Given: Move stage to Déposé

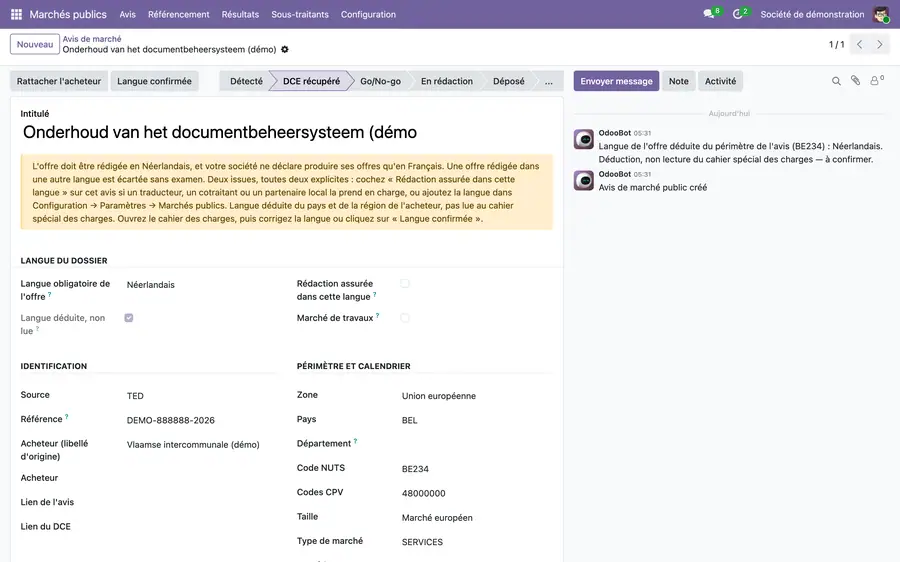Looking at the screenshot, I should (x=509, y=82).
